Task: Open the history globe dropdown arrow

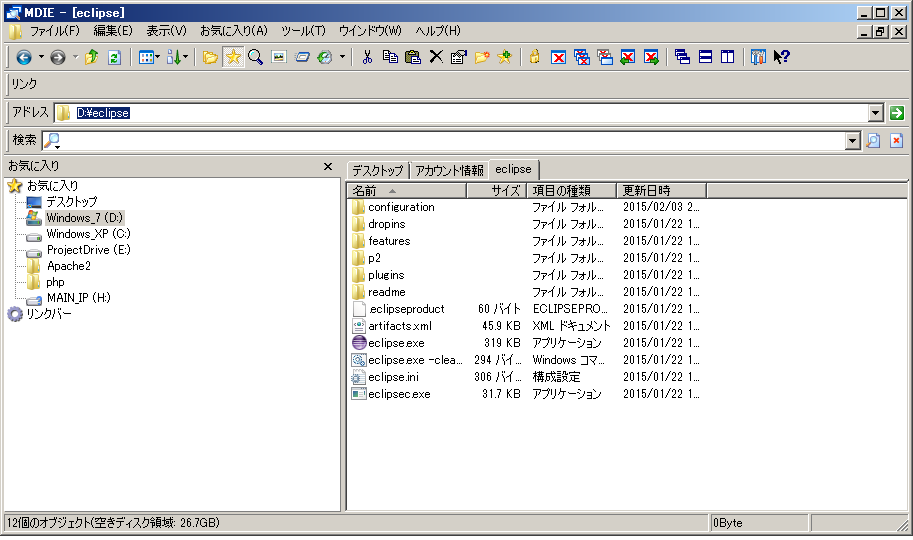Action: coord(342,57)
